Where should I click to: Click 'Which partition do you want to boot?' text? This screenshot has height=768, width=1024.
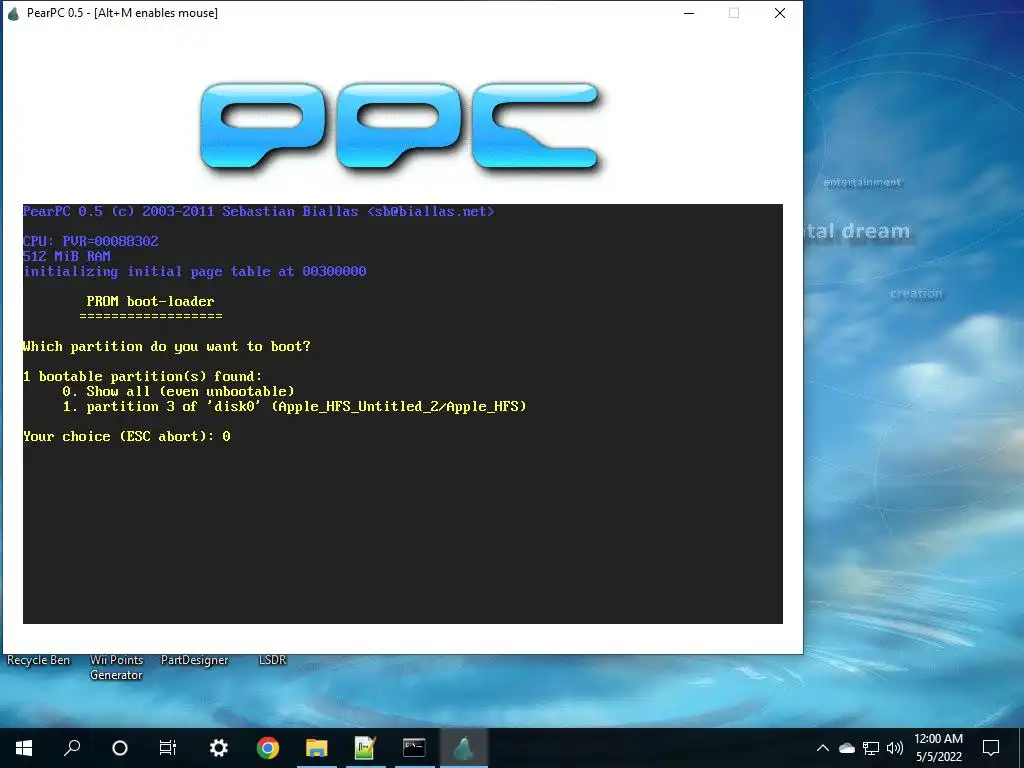(x=167, y=346)
